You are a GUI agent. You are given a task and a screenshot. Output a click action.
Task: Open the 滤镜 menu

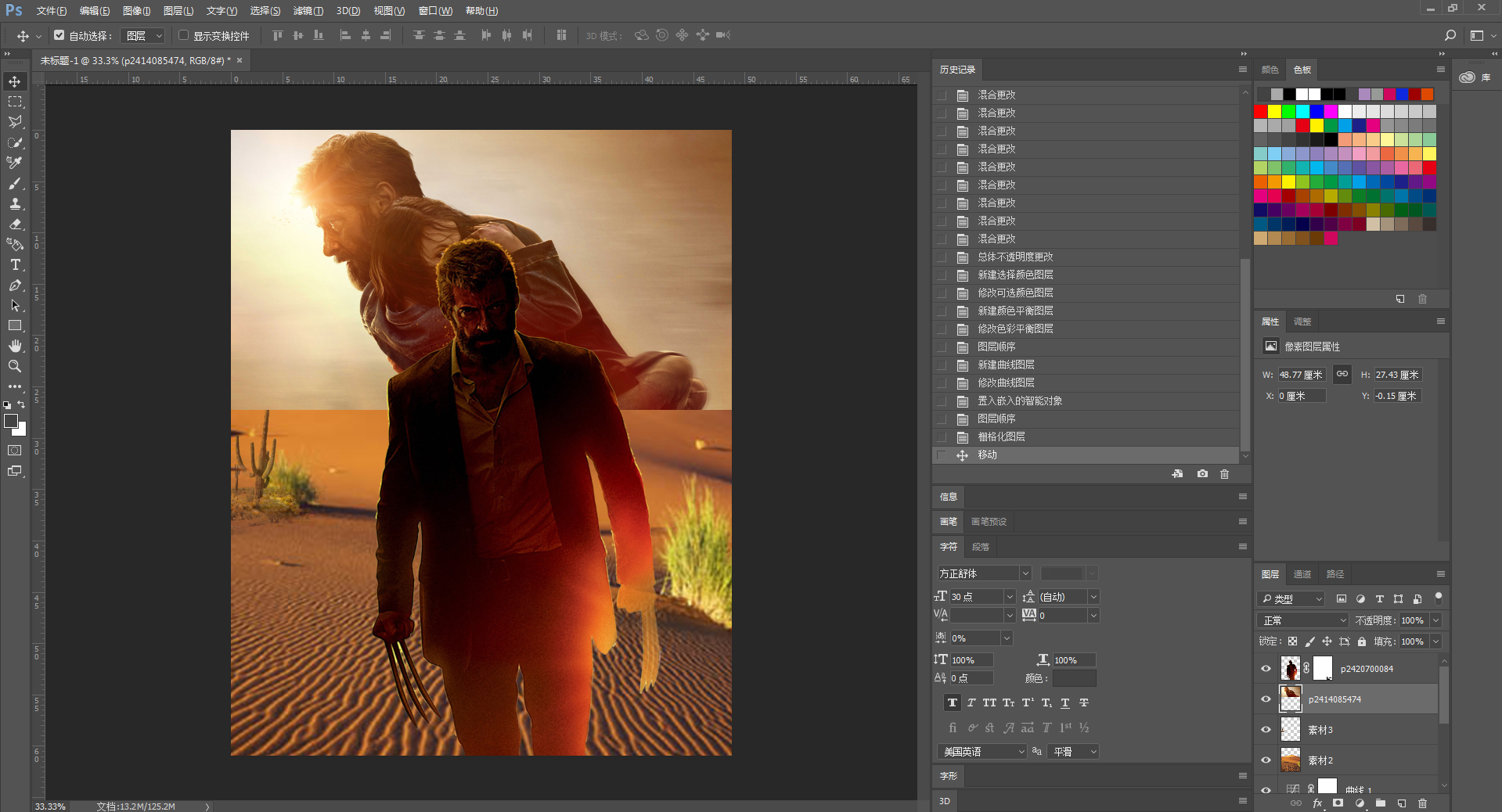coord(308,11)
